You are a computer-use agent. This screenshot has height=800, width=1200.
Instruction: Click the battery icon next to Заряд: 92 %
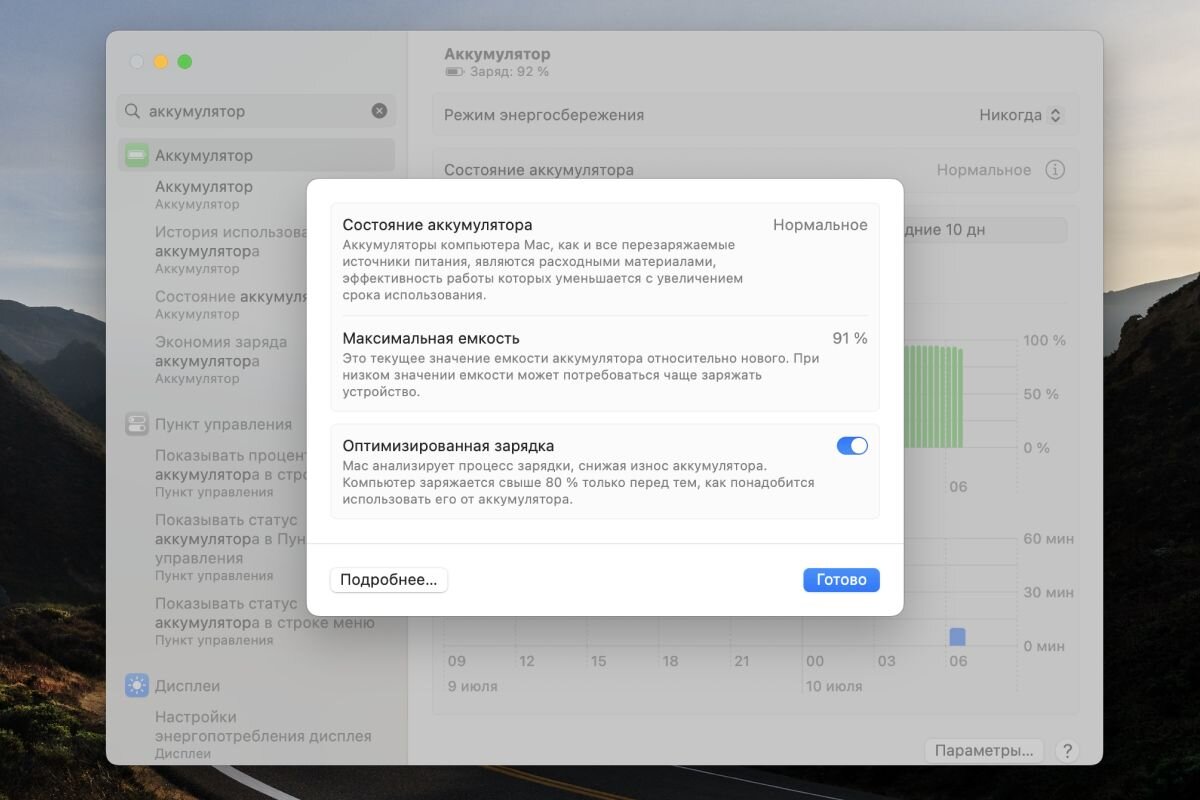(454, 72)
